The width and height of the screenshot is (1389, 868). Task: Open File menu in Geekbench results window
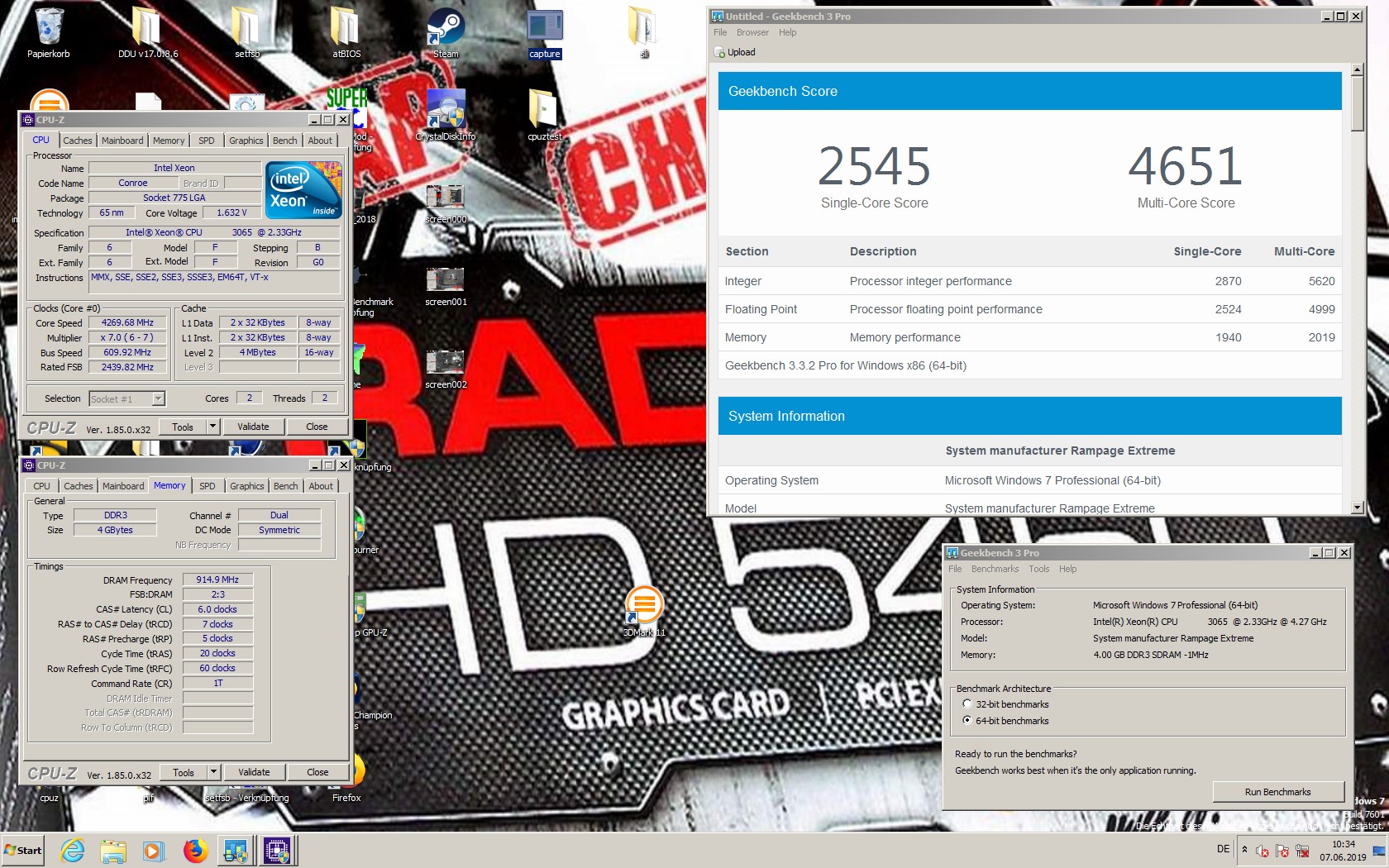tap(720, 32)
